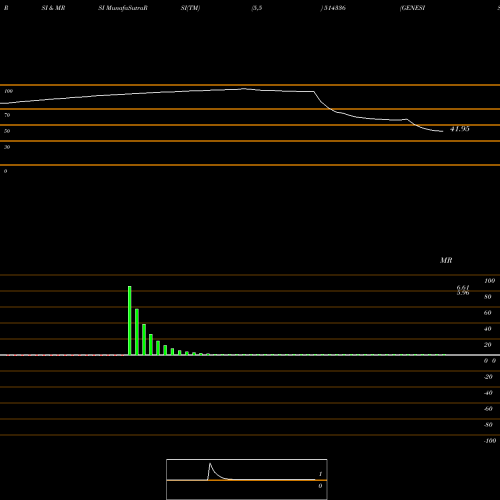The height and width of the screenshot is (500, 500).
Task: Click the peak of the RSI line
Action: [x=244, y=89]
